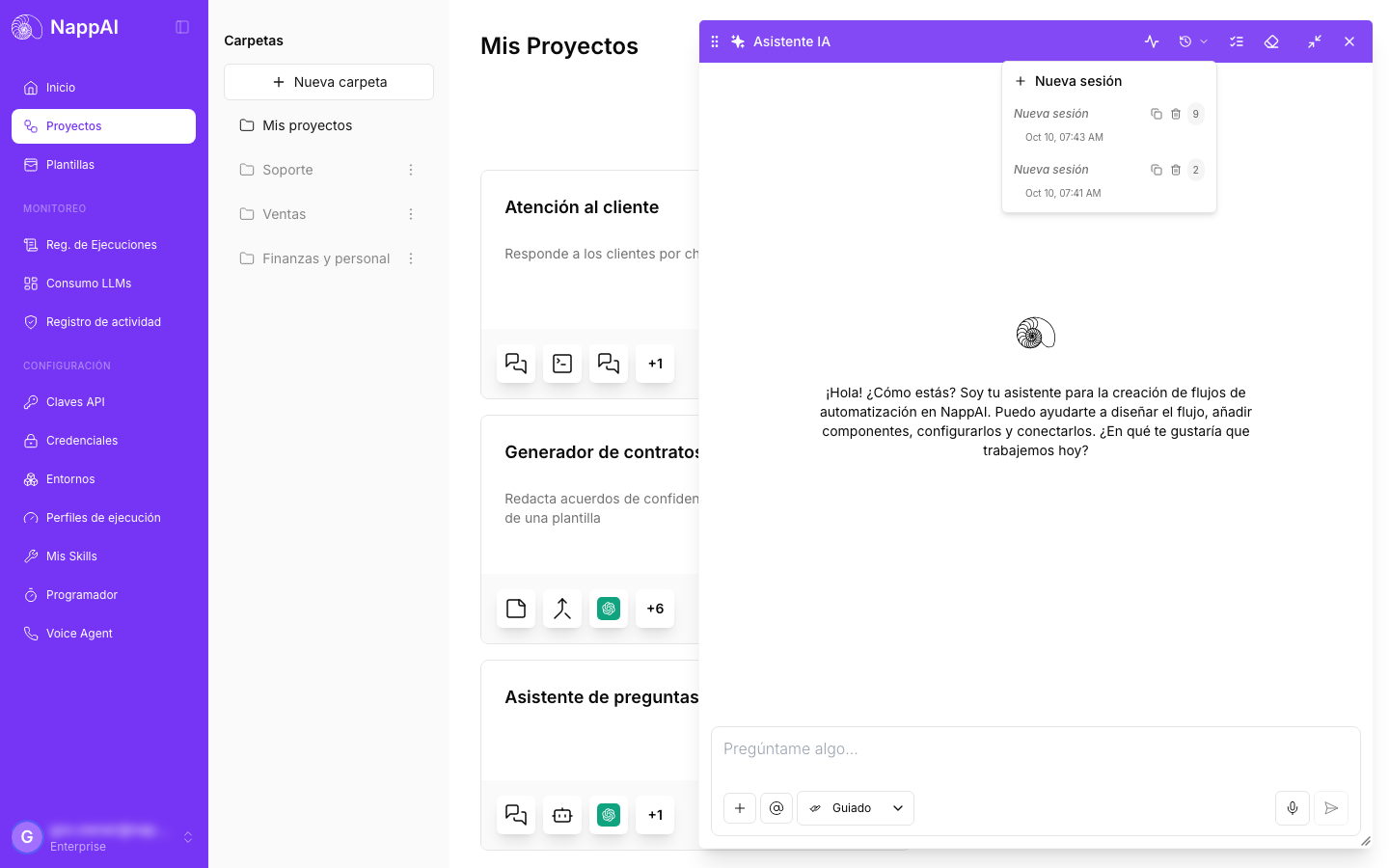The width and height of the screenshot is (1389, 868).
Task: Open the options menu for Finanzas y personal
Action: click(x=411, y=258)
